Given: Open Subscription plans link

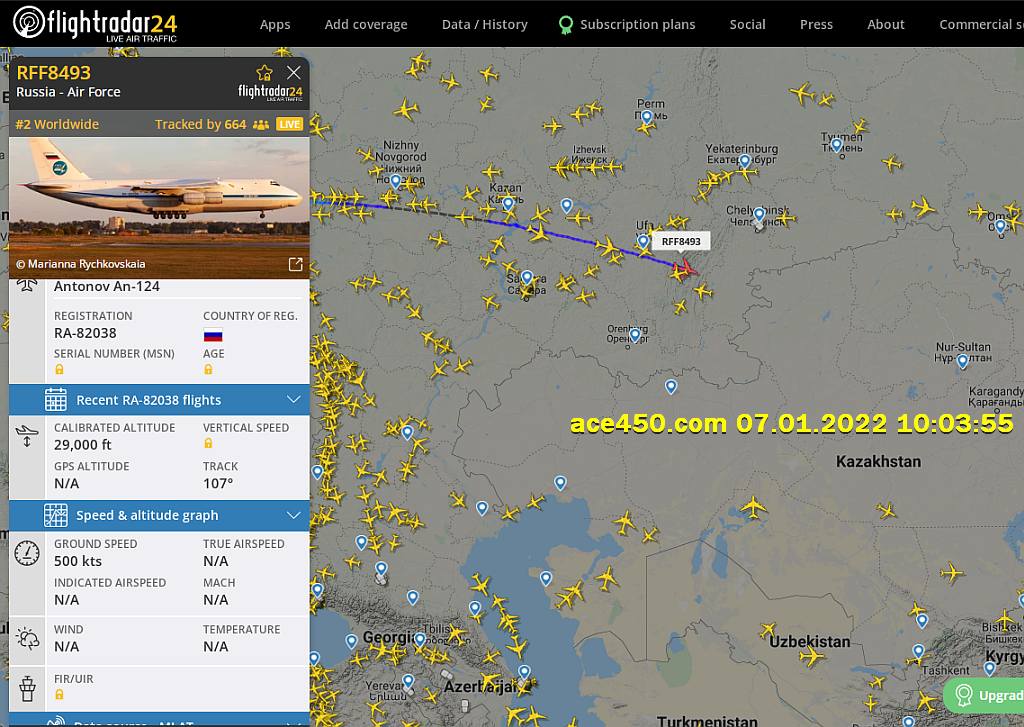Looking at the screenshot, I should click(x=637, y=24).
